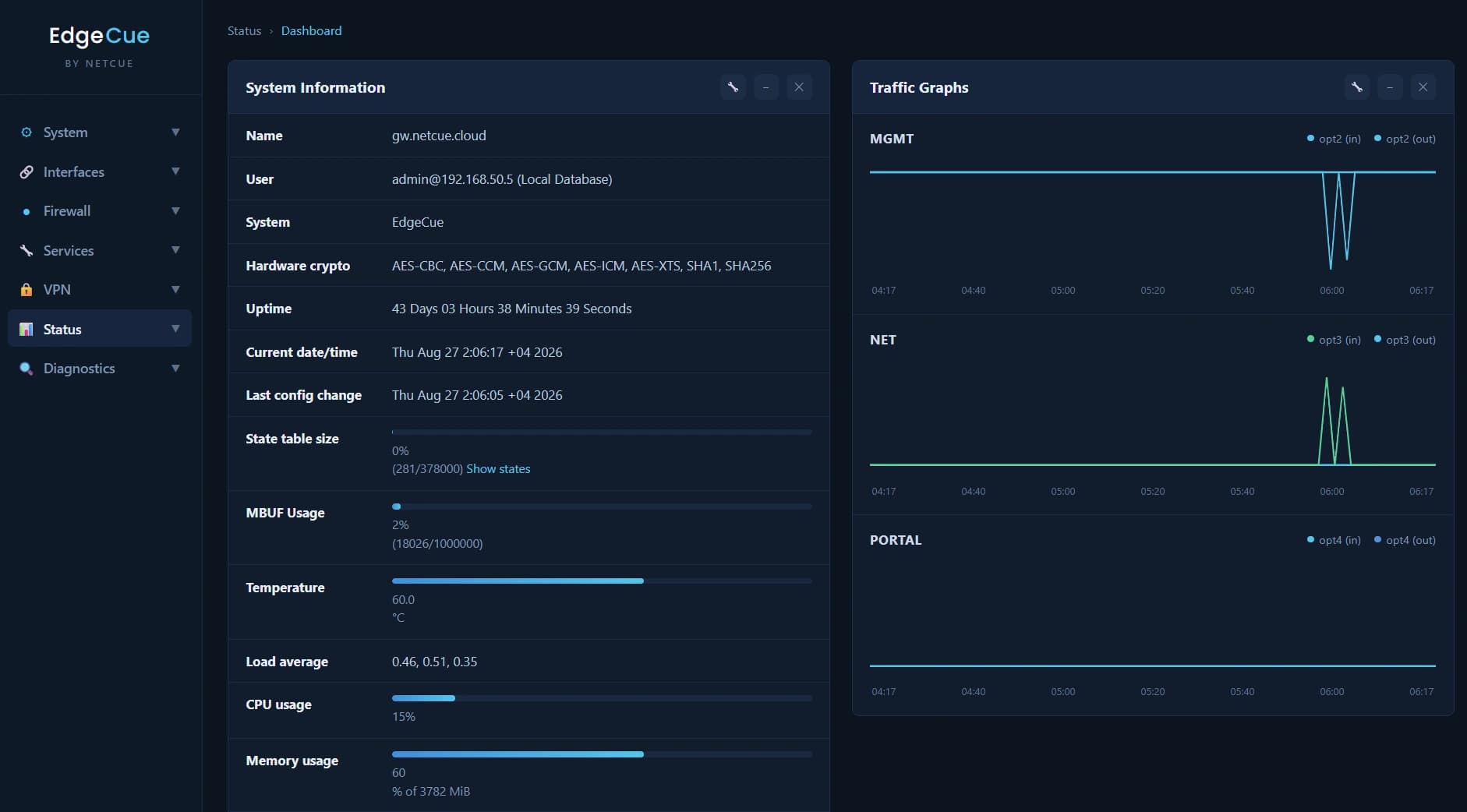Toggle opt3 (out) series in NET graph

pos(1405,340)
